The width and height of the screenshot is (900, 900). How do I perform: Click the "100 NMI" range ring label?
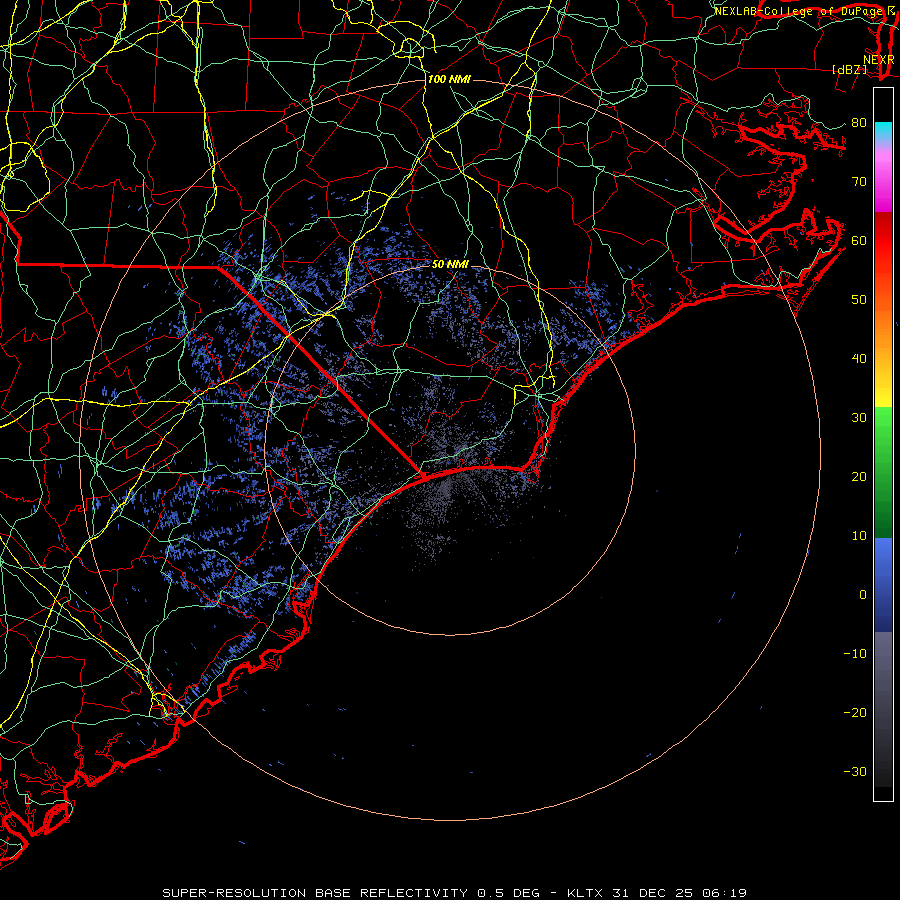(x=449, y=79)
